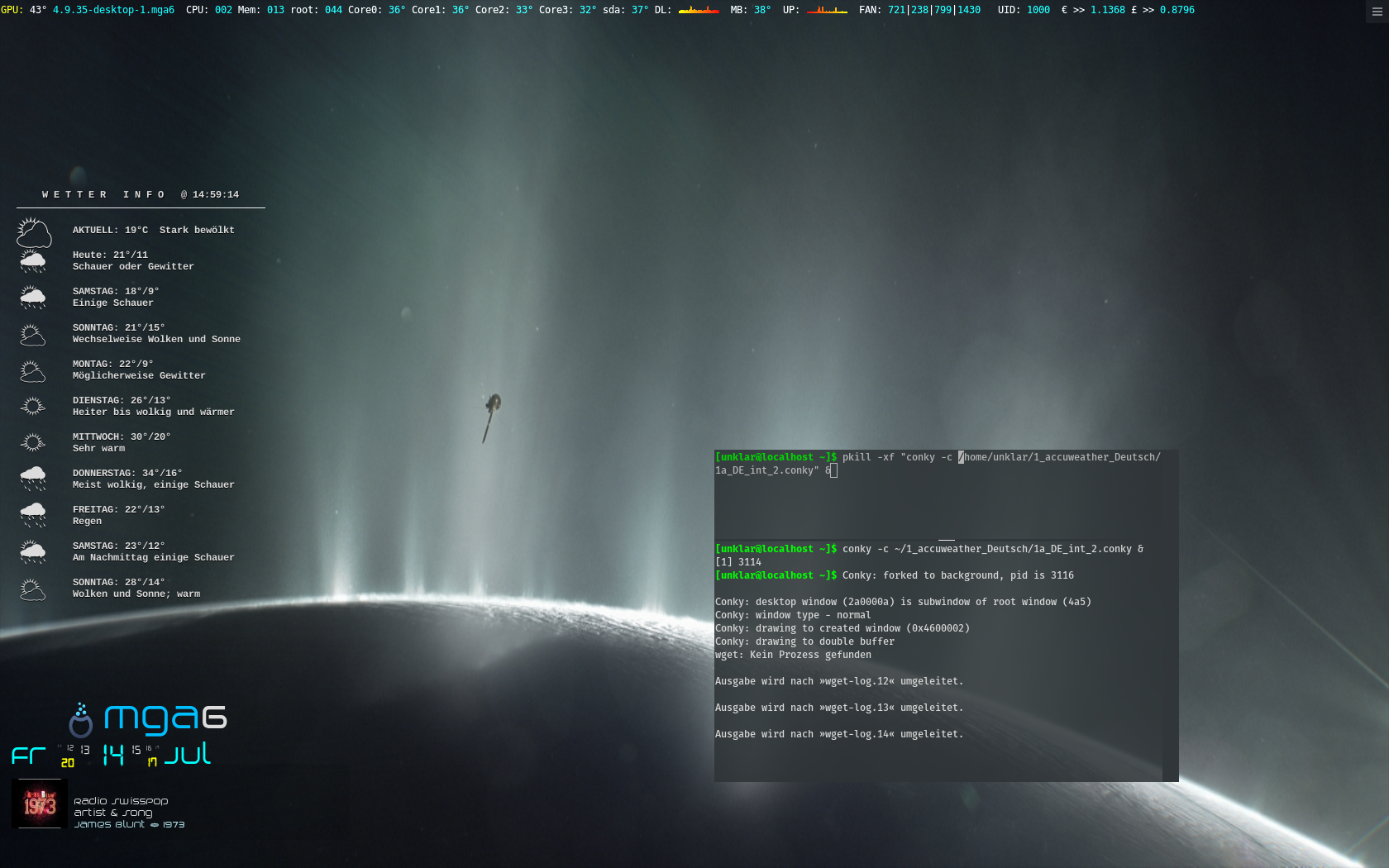Click the large '14' date number
Image resolution: width=1389 pixels, height=868 pixels.
(113, 755)
